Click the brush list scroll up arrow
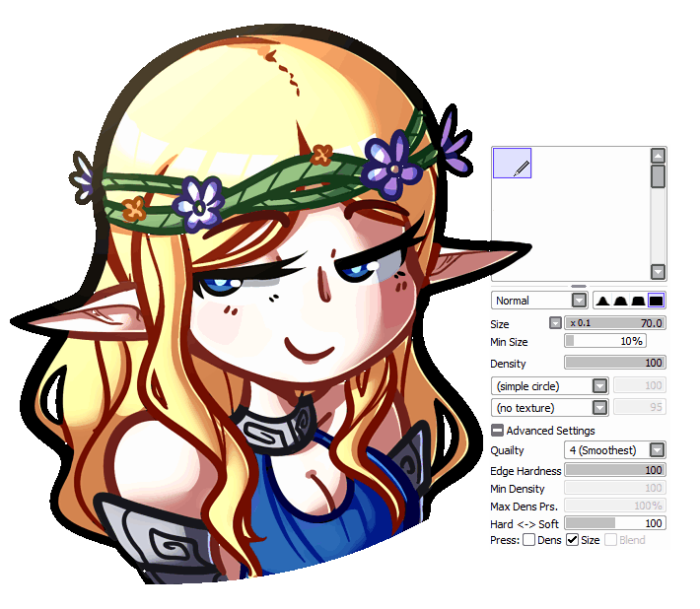Screen dimensions: 700x609 (658, 156)
